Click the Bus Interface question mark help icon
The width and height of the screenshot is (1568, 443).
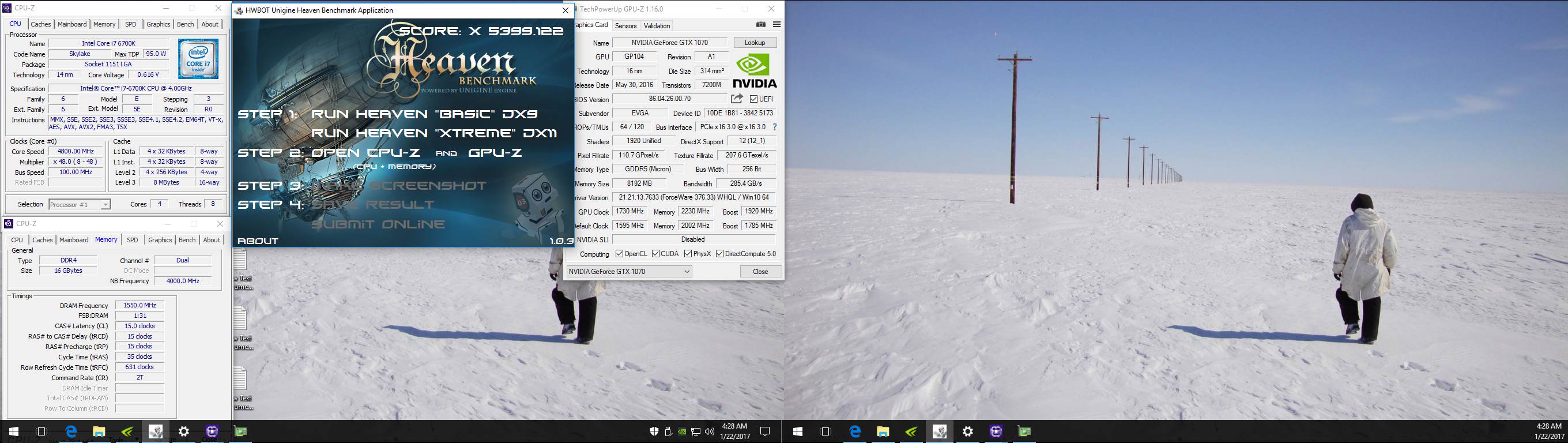pos(774,127)
